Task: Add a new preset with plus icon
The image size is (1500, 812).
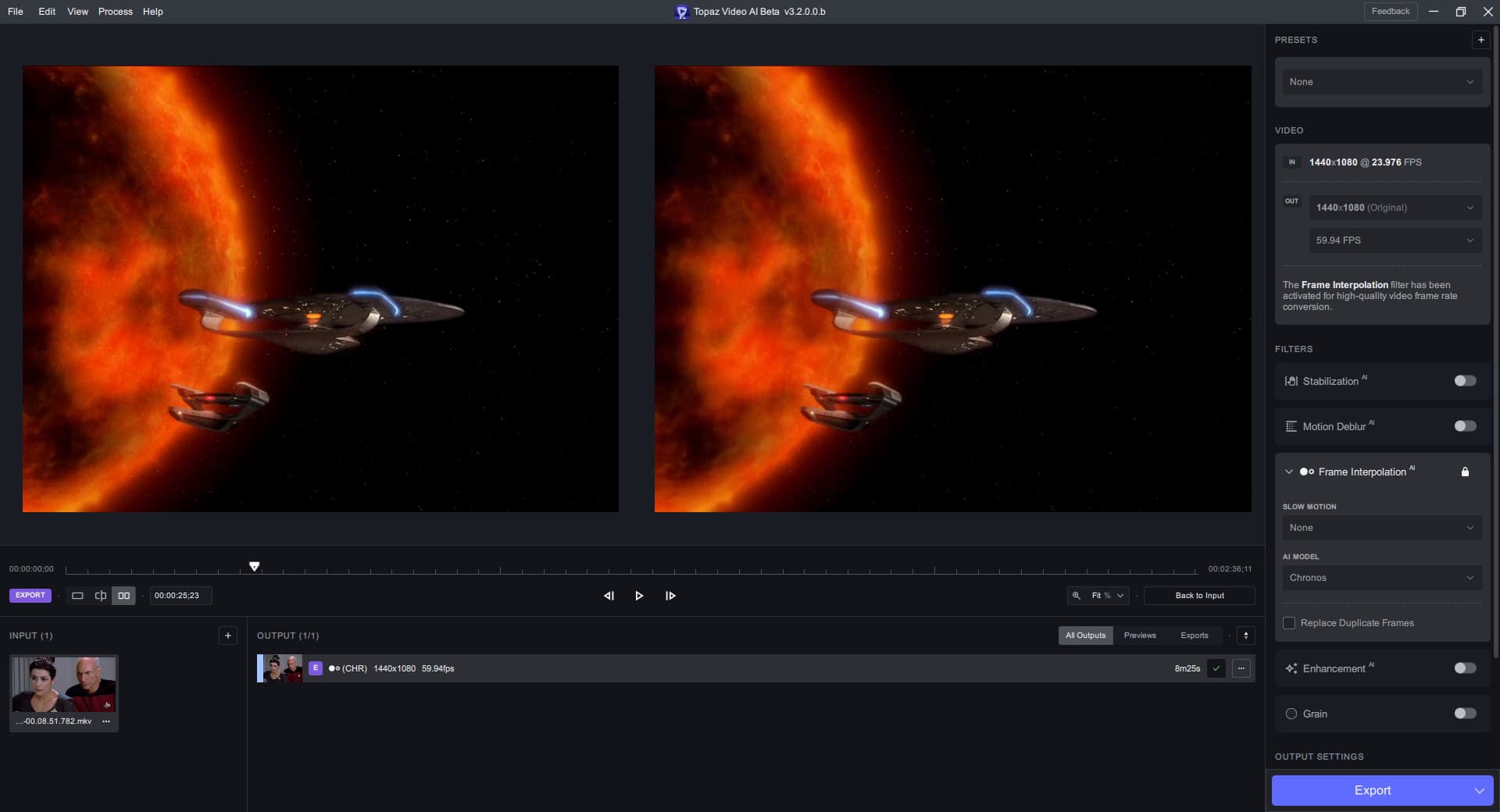Action: point(1480,40)
